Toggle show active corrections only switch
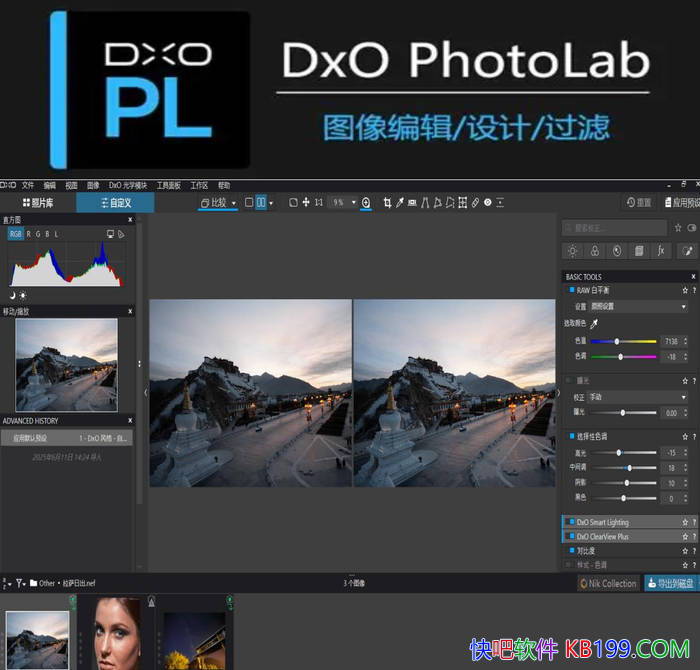The width and height of the screenshot is (700, 670). coord(692,228)
